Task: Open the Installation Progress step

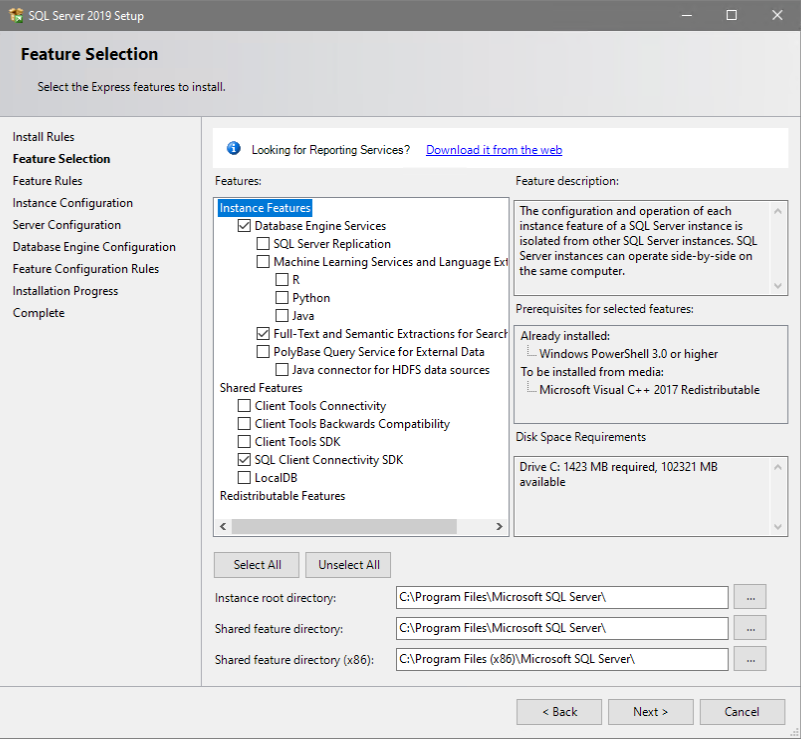Action: tap(65, 291)
